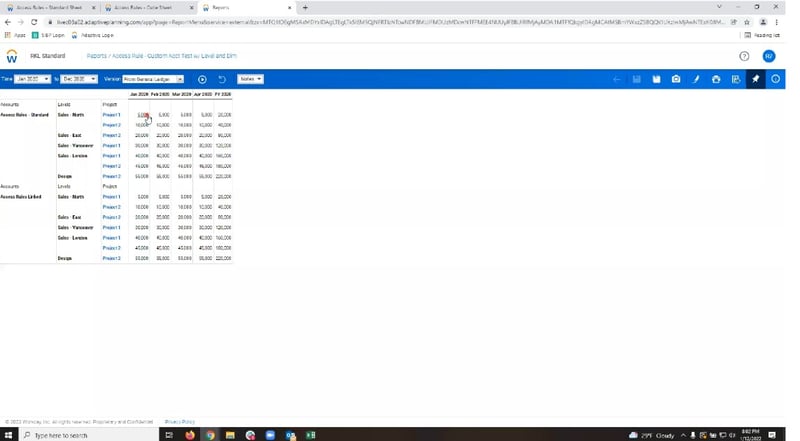The image size is (800, 441).
Task: Toggle the pin icon in blue toolbar
Action: [x=755, y=79]
